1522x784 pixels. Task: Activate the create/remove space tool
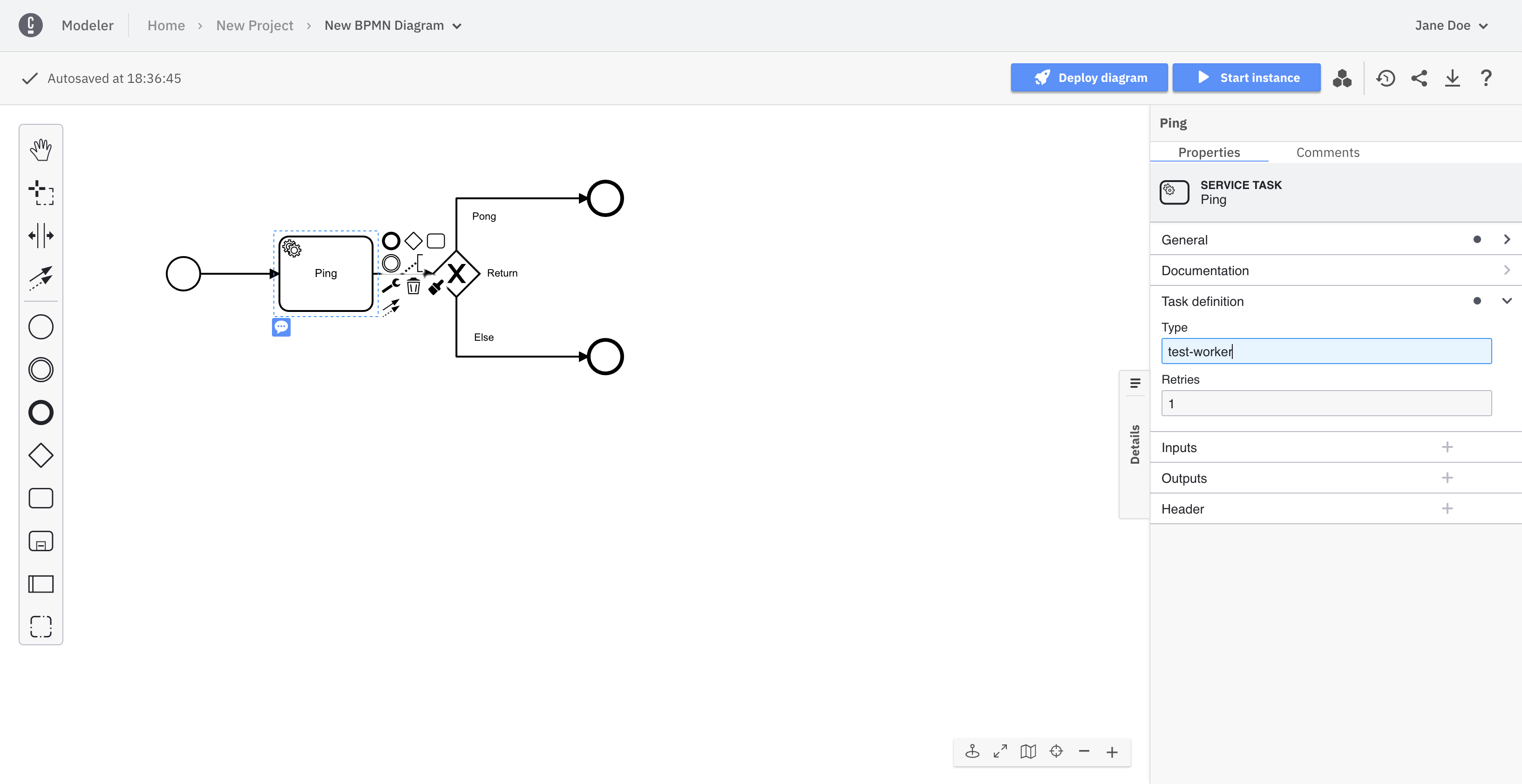(x=41, y=235)
